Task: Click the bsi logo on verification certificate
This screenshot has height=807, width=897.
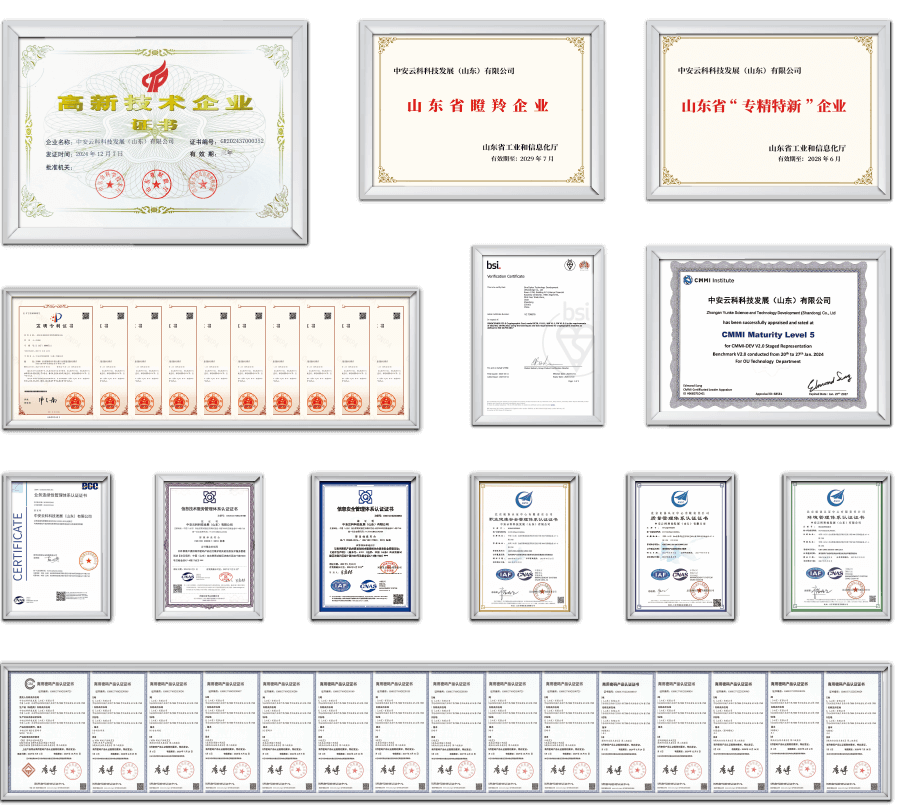Action: point(493,264)
